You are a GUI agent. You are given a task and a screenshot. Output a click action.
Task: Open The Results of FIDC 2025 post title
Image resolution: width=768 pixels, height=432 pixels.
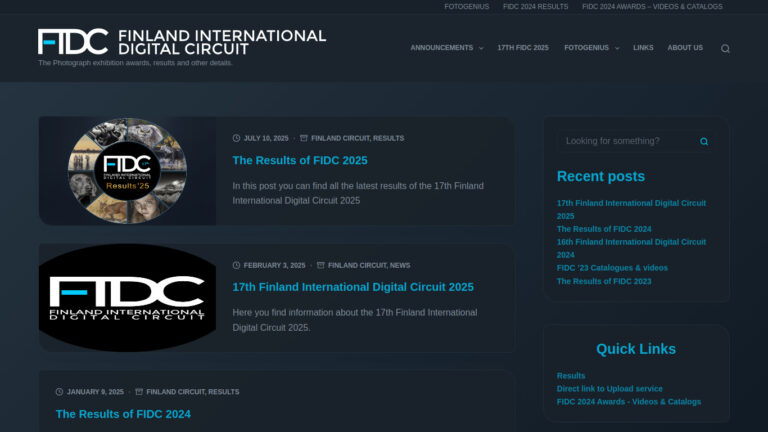300,160
